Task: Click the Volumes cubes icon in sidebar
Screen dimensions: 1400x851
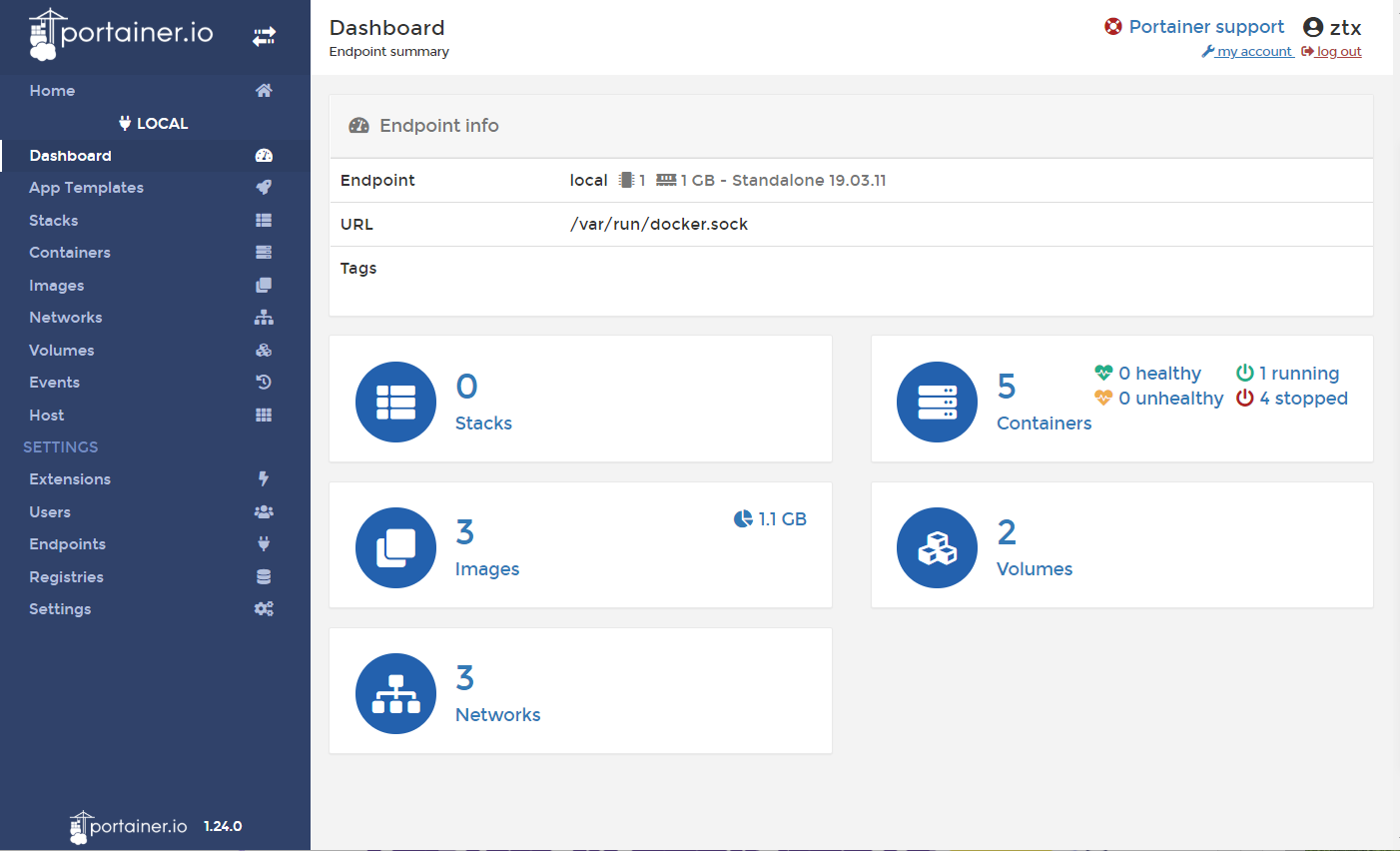Action: tap(264, 351)
